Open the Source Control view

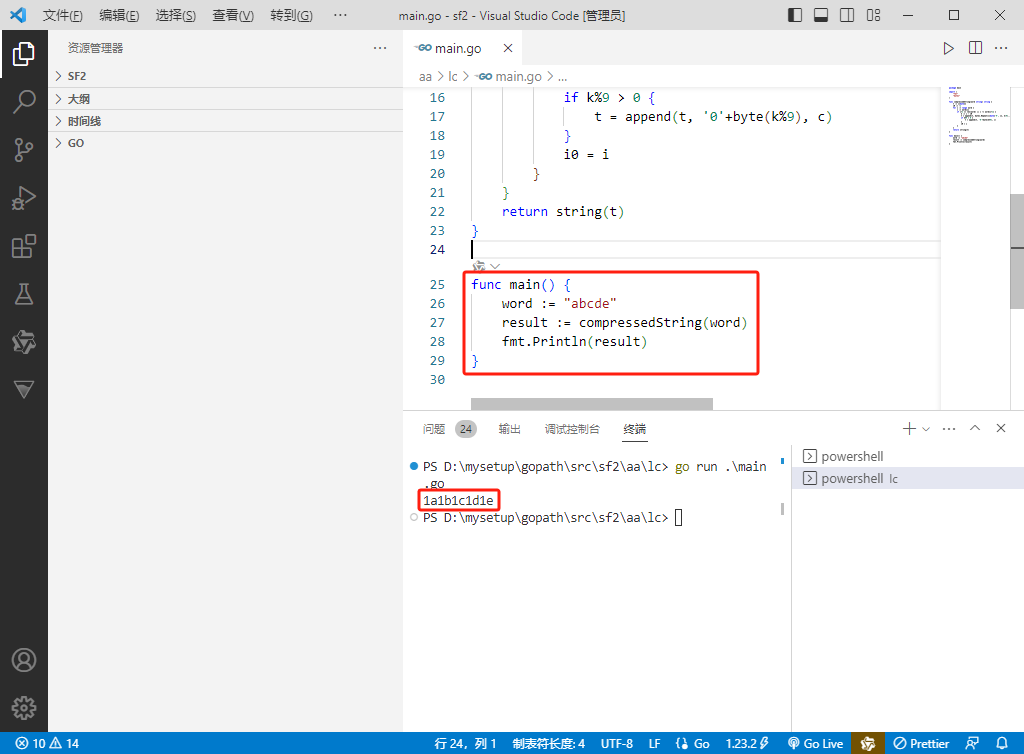(24, 150)
